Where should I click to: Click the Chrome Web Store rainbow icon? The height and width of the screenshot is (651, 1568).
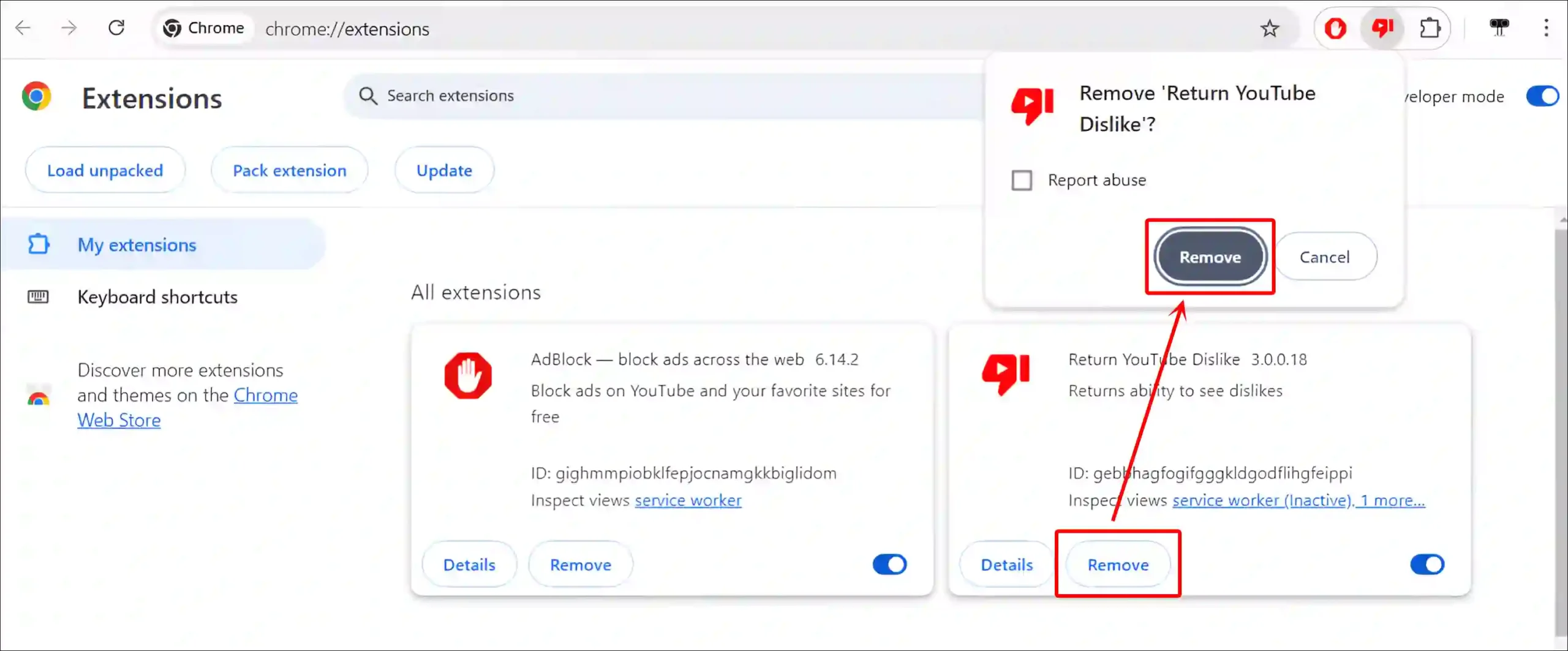click(x=38, y=397)
